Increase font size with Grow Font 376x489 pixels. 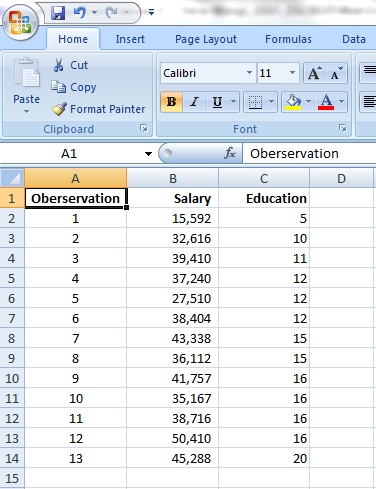[314, 73]
